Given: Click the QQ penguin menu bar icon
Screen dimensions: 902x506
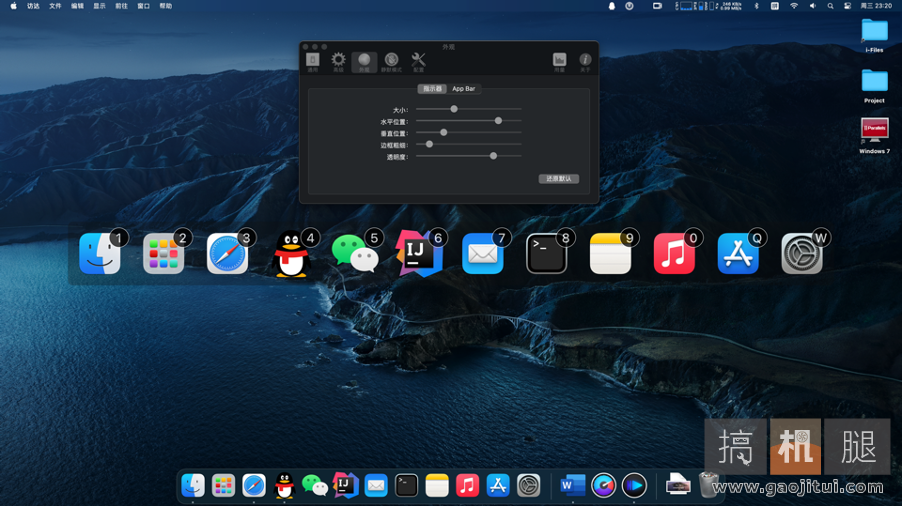Looking at the screenshot, I should pyautogui.click(x=611, y=6).
